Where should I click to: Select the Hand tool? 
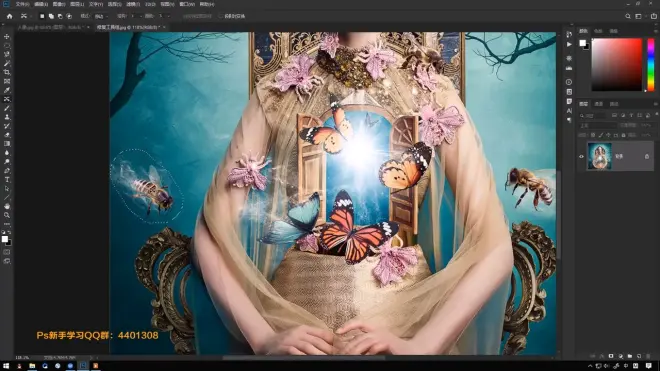pos(7,206)
